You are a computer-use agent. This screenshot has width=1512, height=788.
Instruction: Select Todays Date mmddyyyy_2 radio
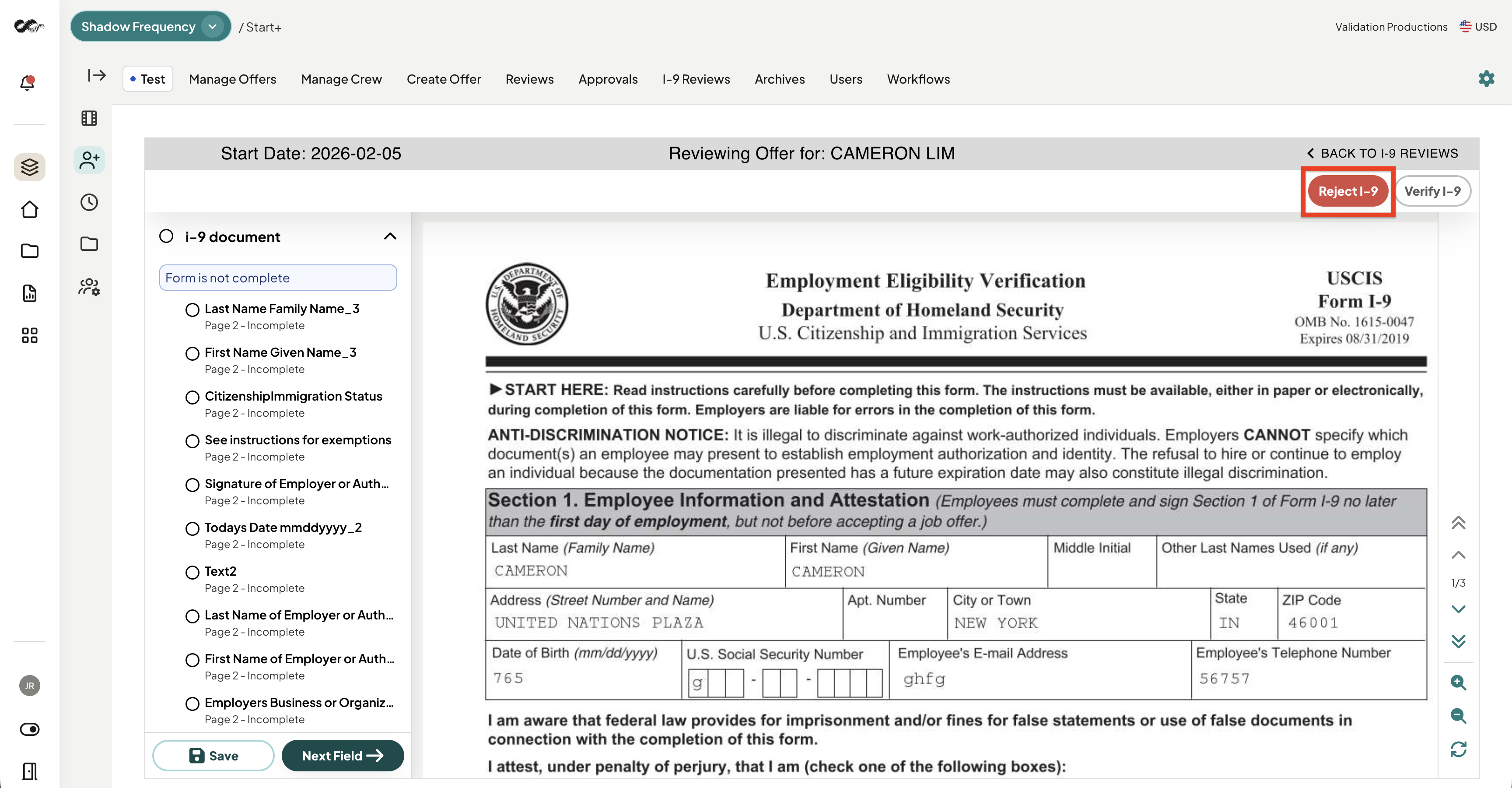(x=192, y=528)
